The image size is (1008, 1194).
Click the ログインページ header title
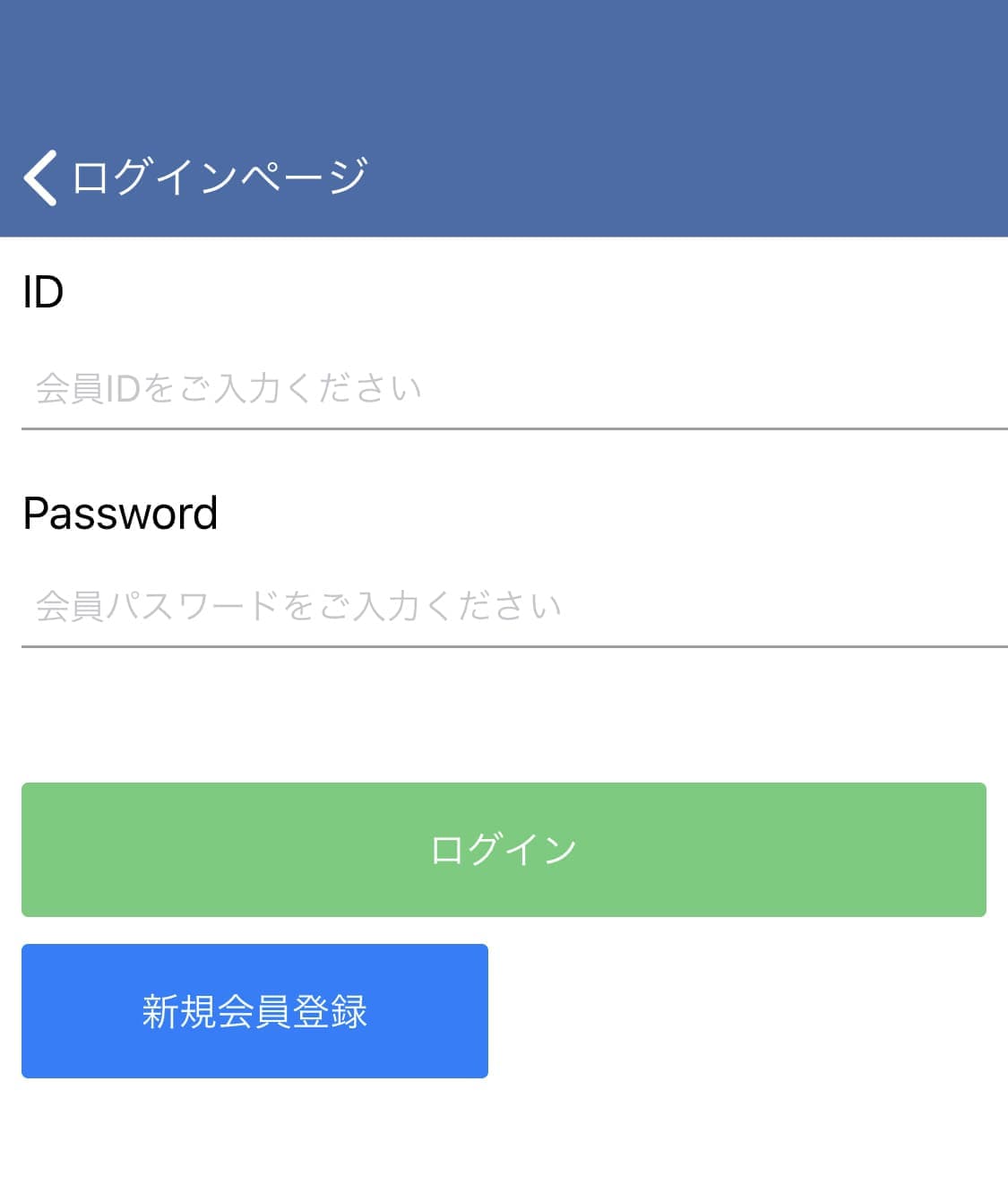[220, 176]
